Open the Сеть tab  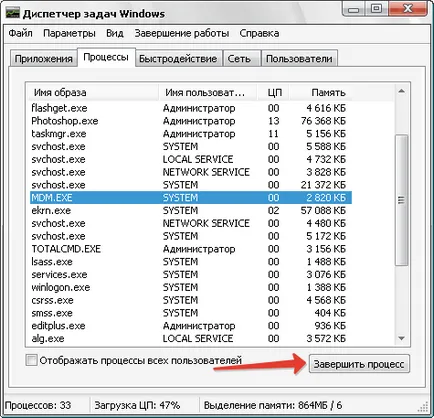[x=242, y=59]
